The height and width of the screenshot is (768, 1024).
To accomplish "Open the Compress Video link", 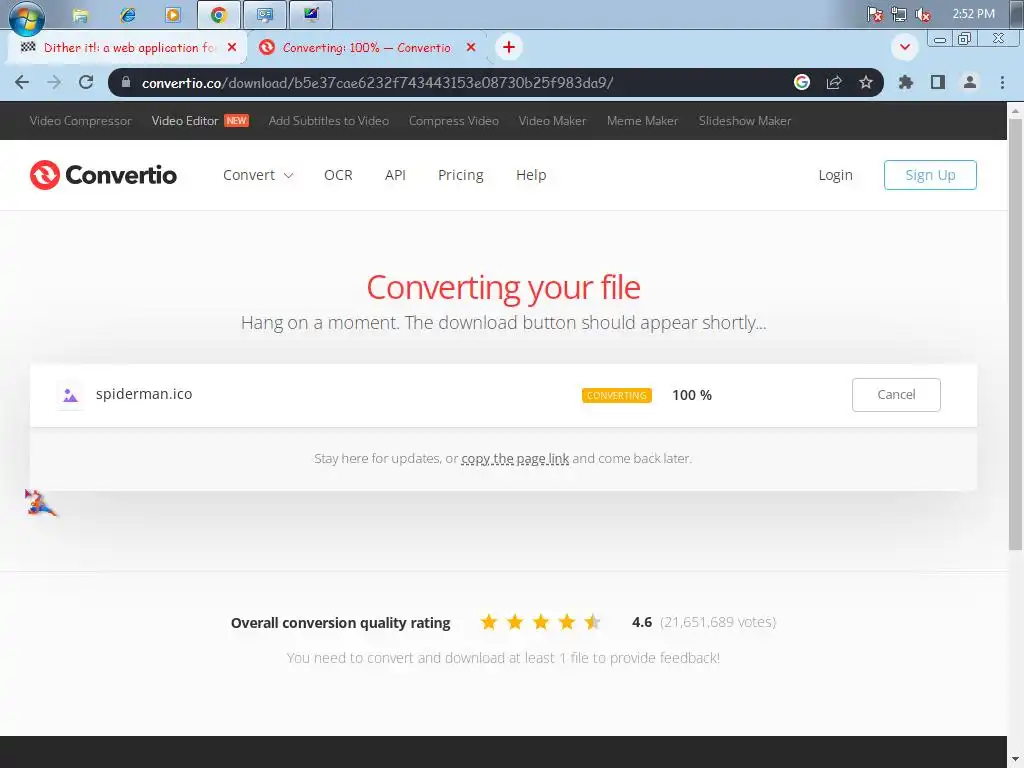I will click(x=454, y=121).
